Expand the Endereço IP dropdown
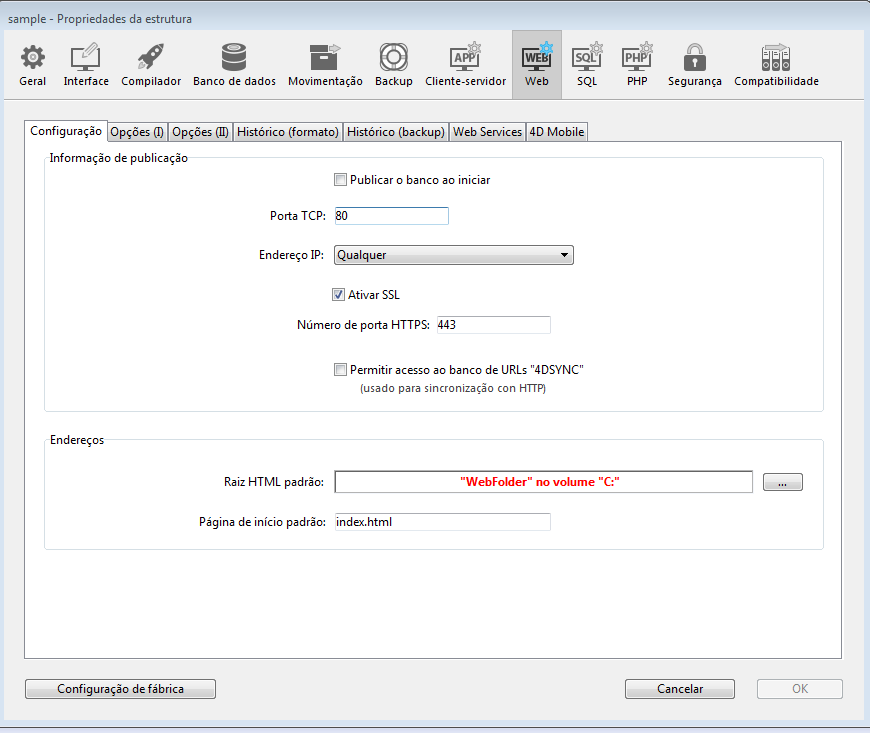Screen dimensions: 870x733 453,255
